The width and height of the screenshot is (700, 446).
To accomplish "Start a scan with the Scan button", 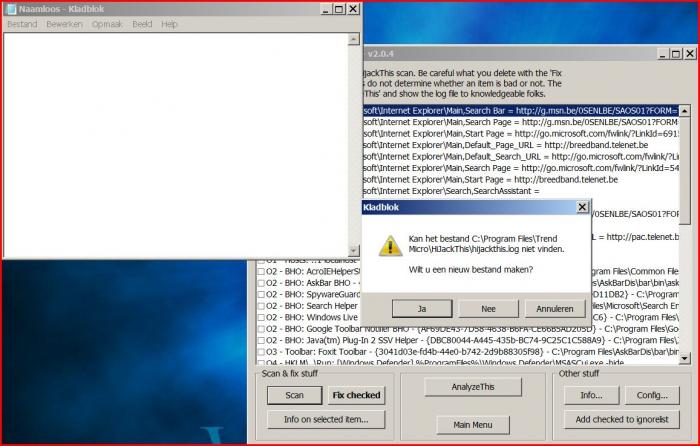I will click(295, 395).
